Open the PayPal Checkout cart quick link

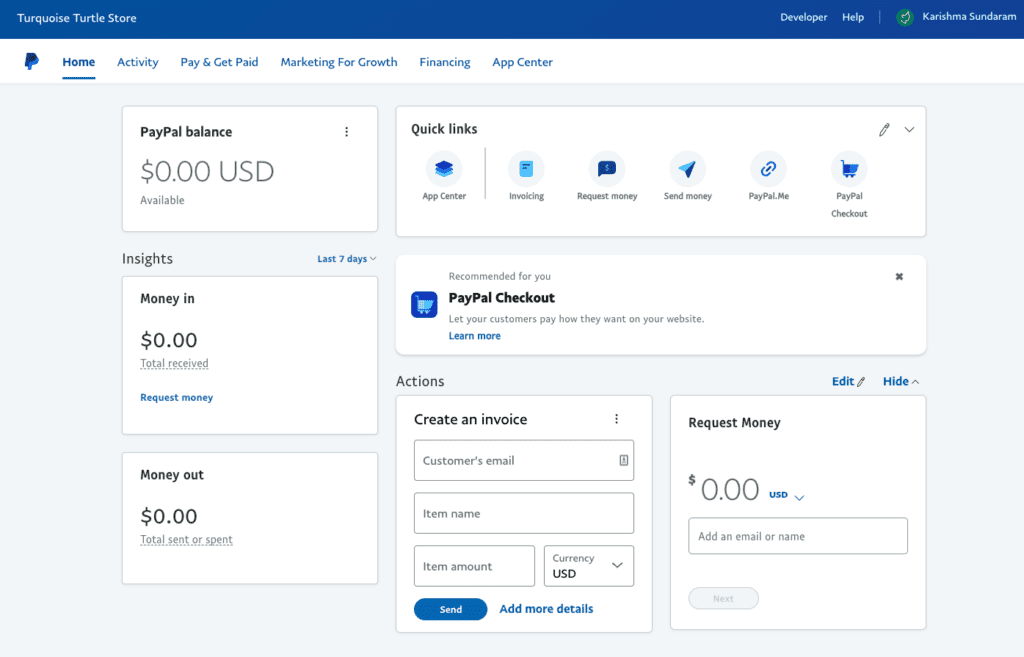click(849, 169)
